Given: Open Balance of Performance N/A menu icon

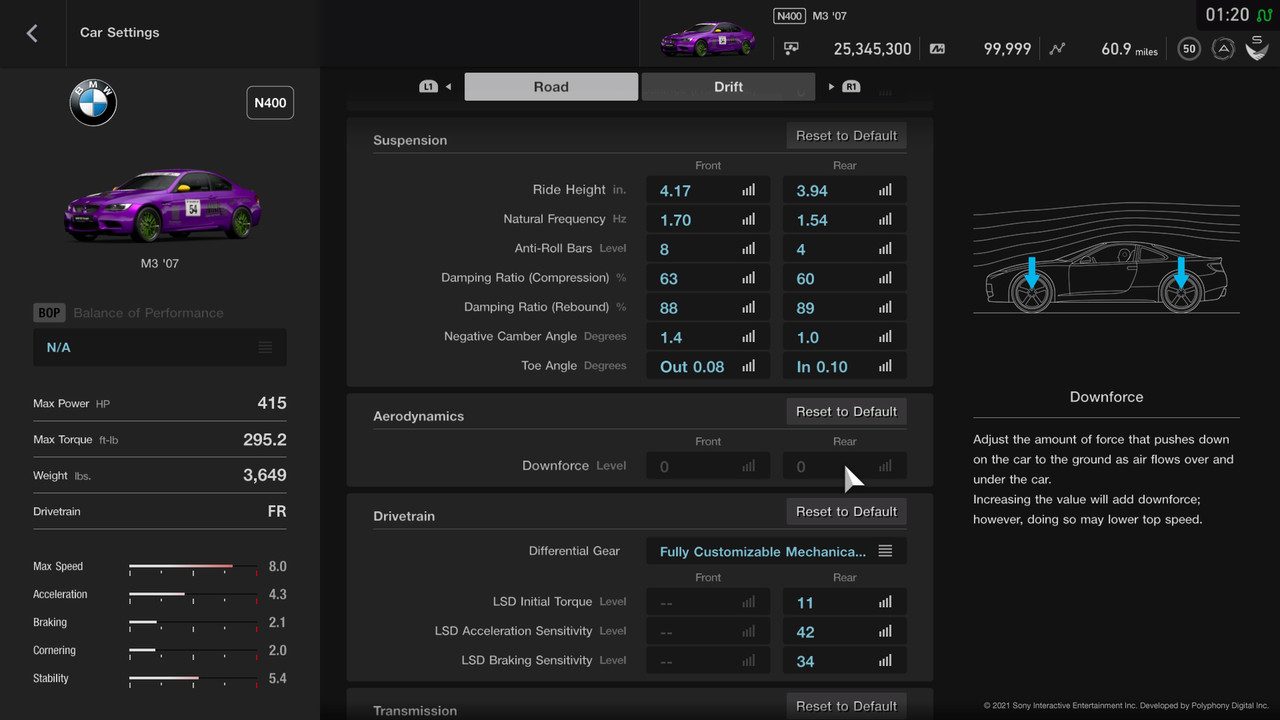Looking at the screenshot, I should pyautogui.click(x=265, y=347).
